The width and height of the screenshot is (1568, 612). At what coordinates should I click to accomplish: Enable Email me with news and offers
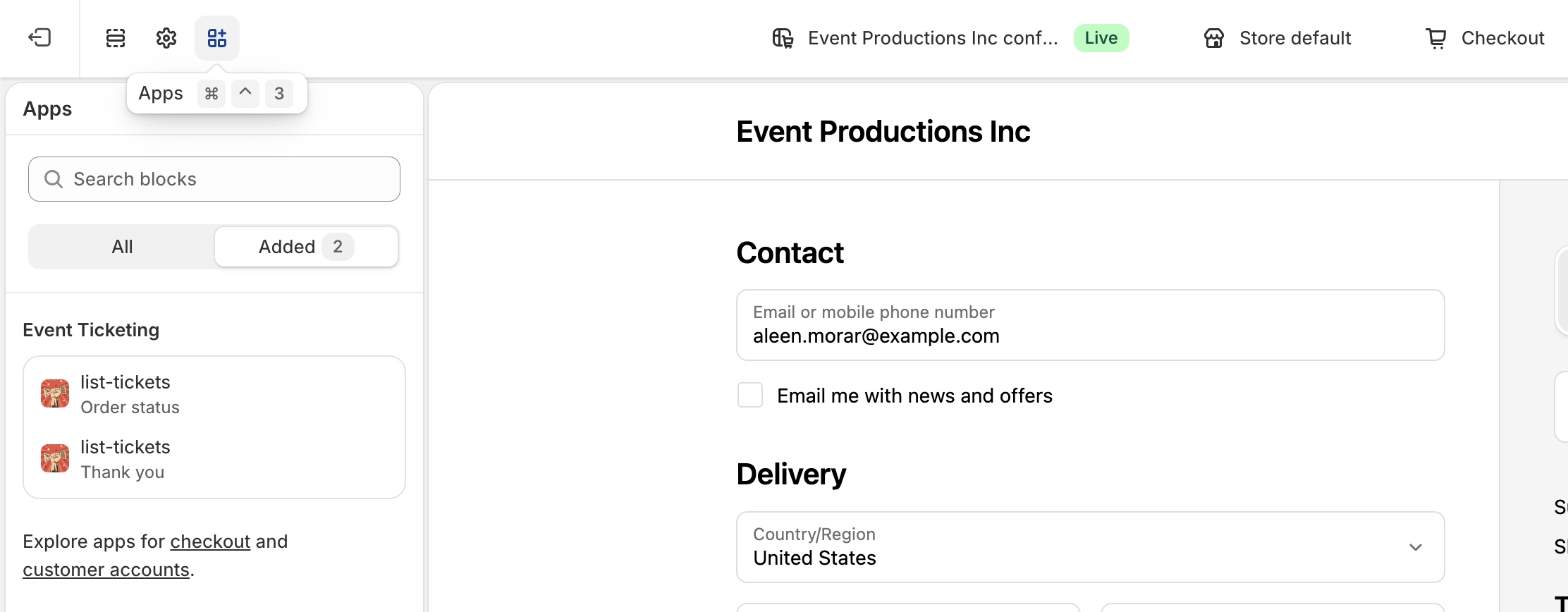pyautogui.click(x=750, y=396)
